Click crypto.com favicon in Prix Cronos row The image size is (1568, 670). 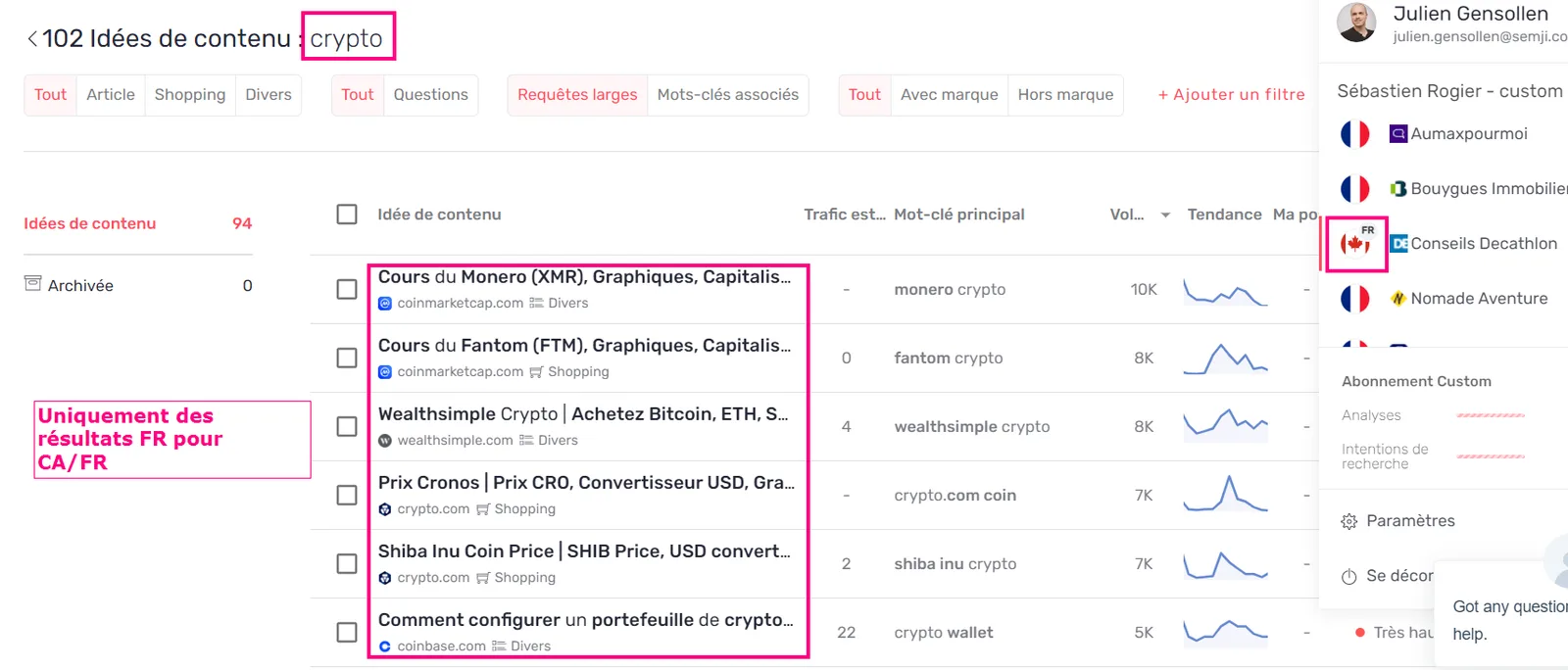[385, 509]
